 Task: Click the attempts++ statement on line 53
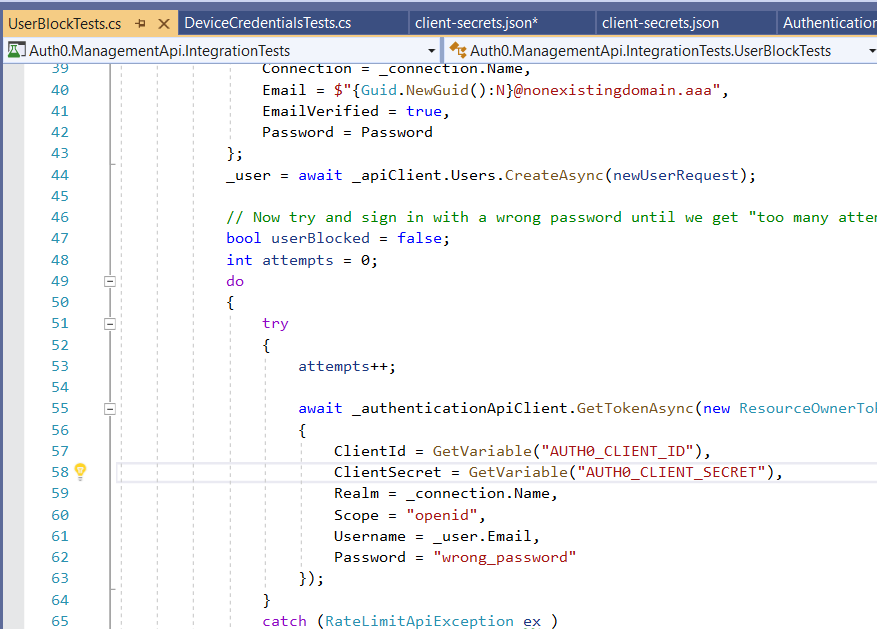tap(347, 366)
